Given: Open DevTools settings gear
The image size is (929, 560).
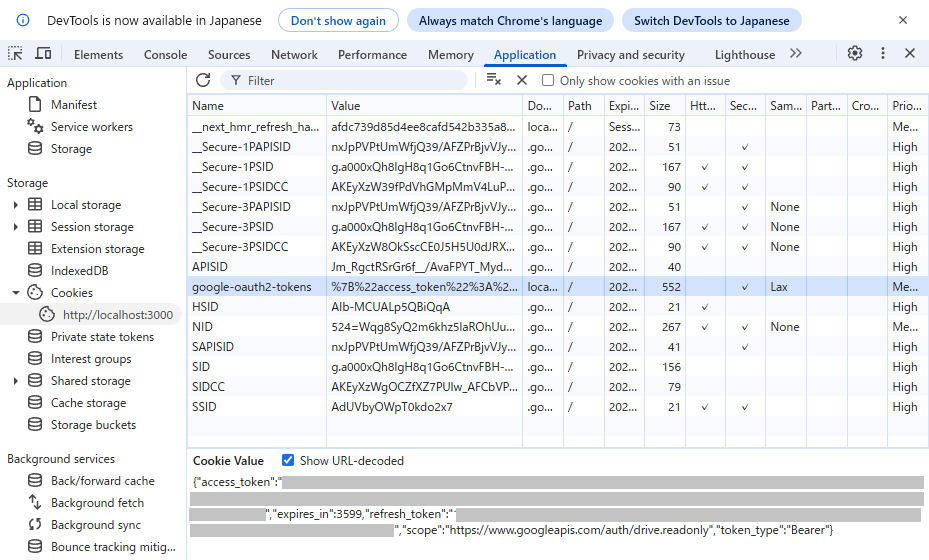Looking at the screenshot, I should pyautogui.click(x=854, y=53).
